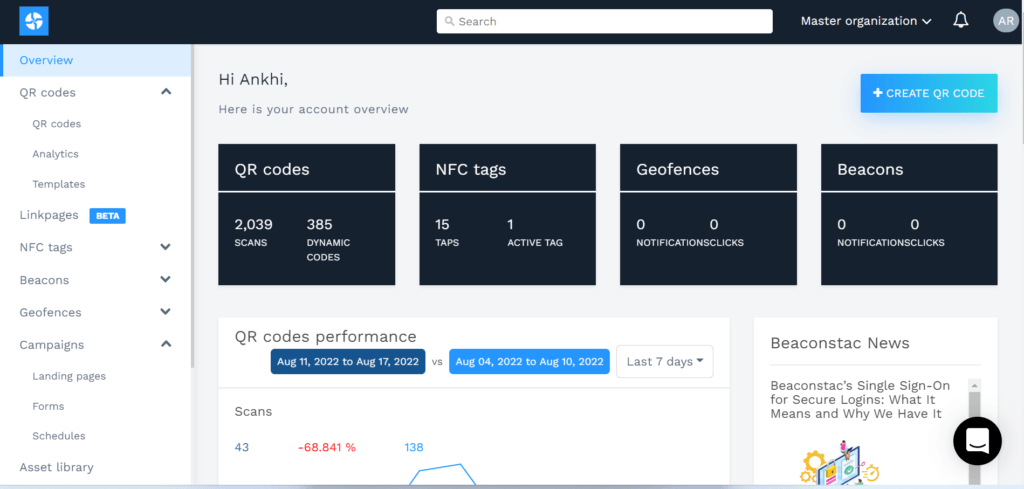Click the 15 taps value
Image resolution: width=1024 pixels, height=489 pixels.
(442, 225)
